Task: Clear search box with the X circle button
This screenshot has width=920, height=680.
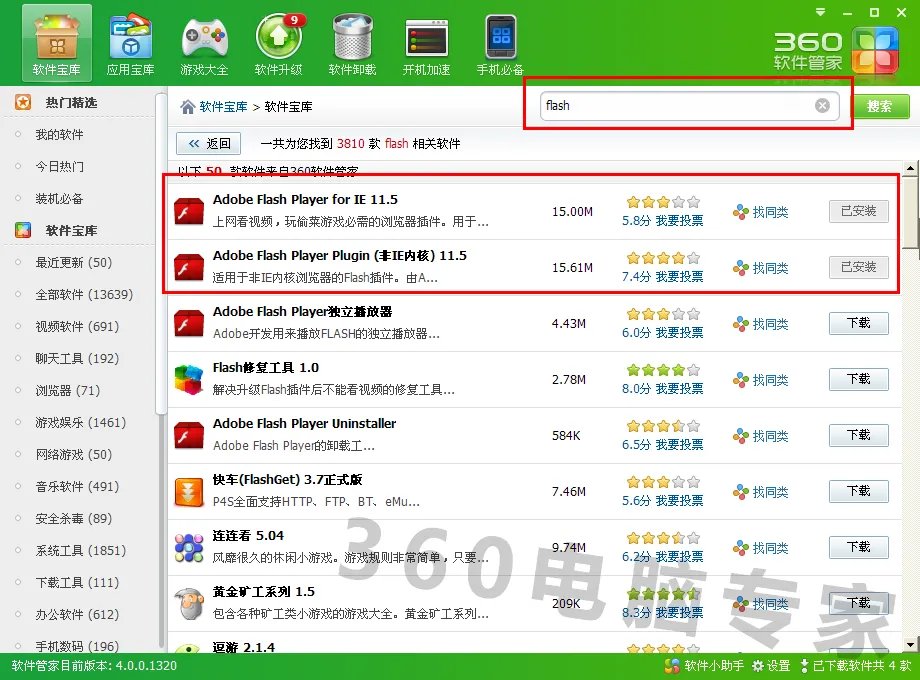Action: point(822,105)
